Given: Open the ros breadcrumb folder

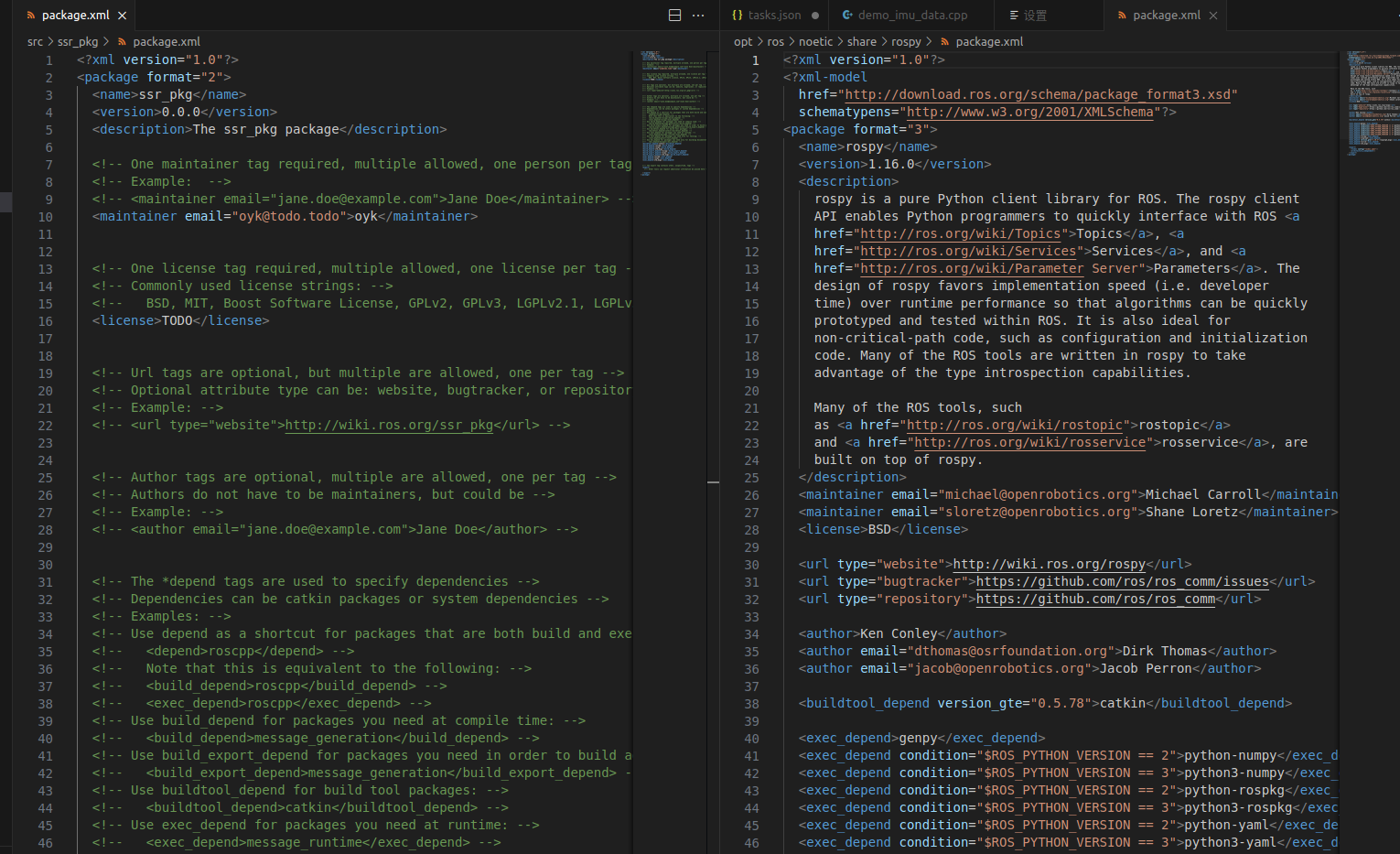Looking at the screenshot, I should (x=776, y=42).
